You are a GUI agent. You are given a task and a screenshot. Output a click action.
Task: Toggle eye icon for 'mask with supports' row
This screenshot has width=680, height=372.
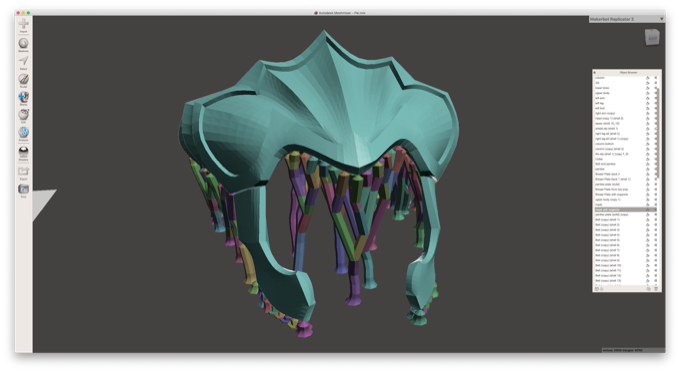tap(656, 209)
